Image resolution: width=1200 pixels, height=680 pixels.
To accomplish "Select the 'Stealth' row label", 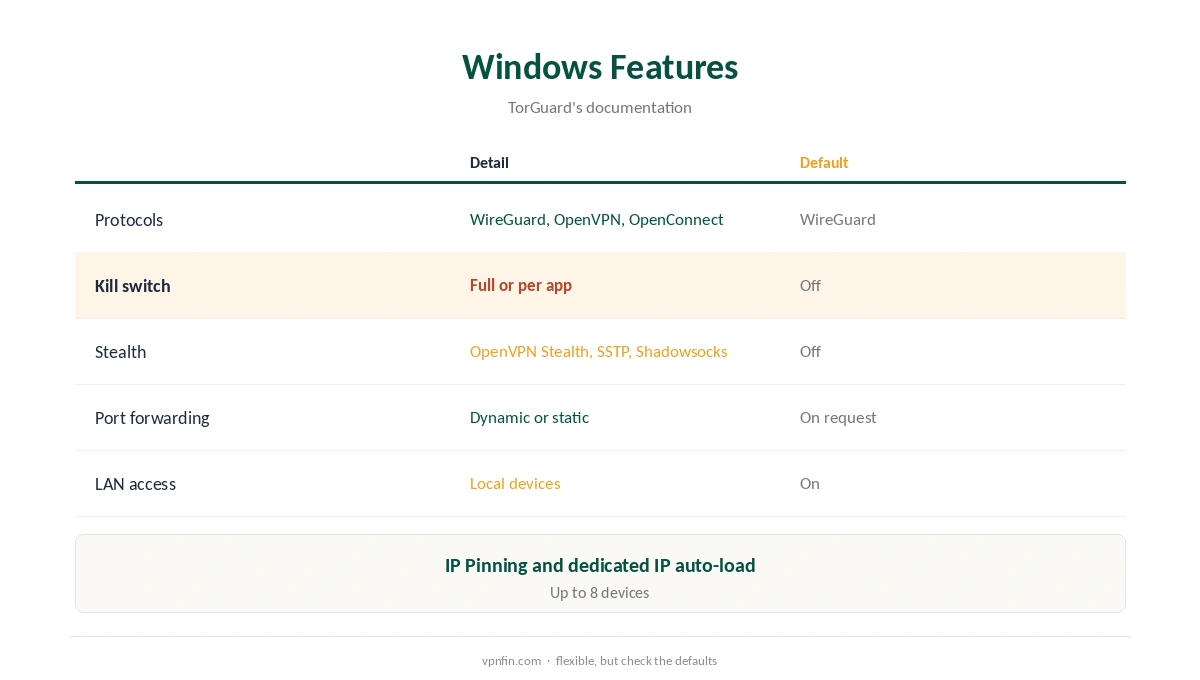I will (121, 352).
